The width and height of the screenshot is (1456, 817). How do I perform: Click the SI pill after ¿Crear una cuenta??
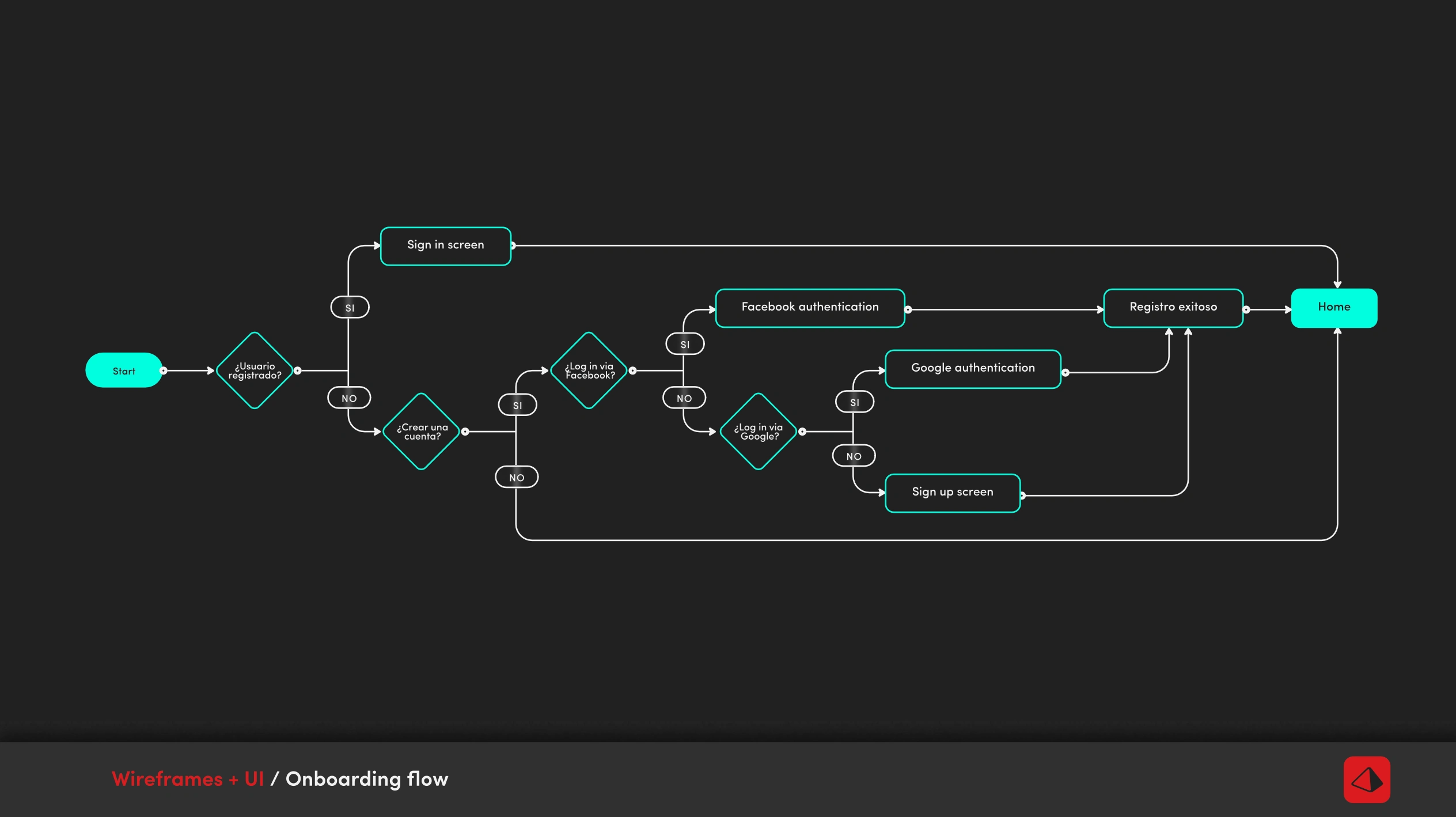tap(517, 405)
